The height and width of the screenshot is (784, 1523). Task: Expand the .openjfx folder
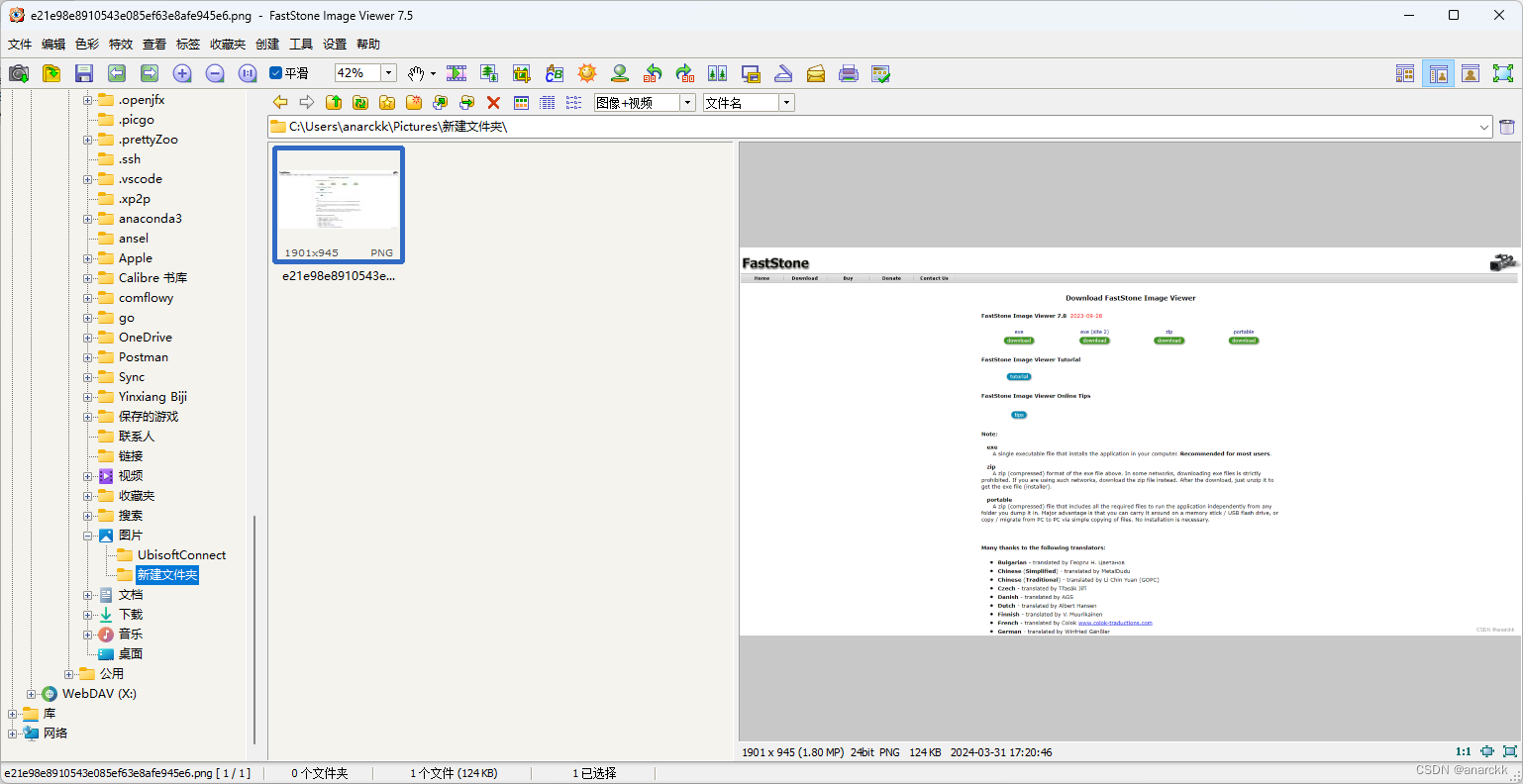pyautogui.click(x=87, y=100)
